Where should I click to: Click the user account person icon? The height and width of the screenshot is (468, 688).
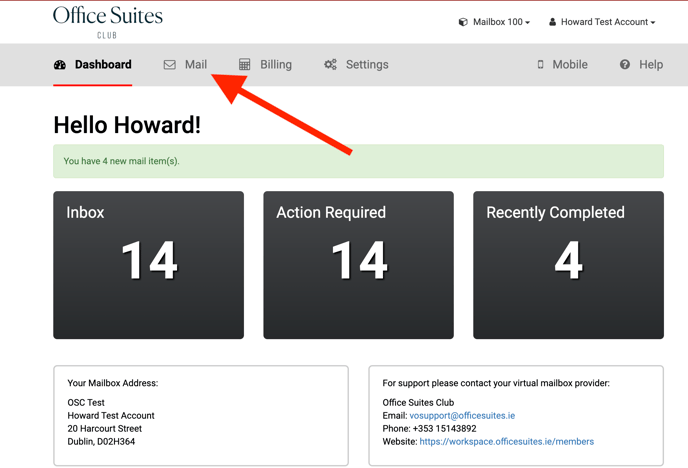tap(552, 22)
